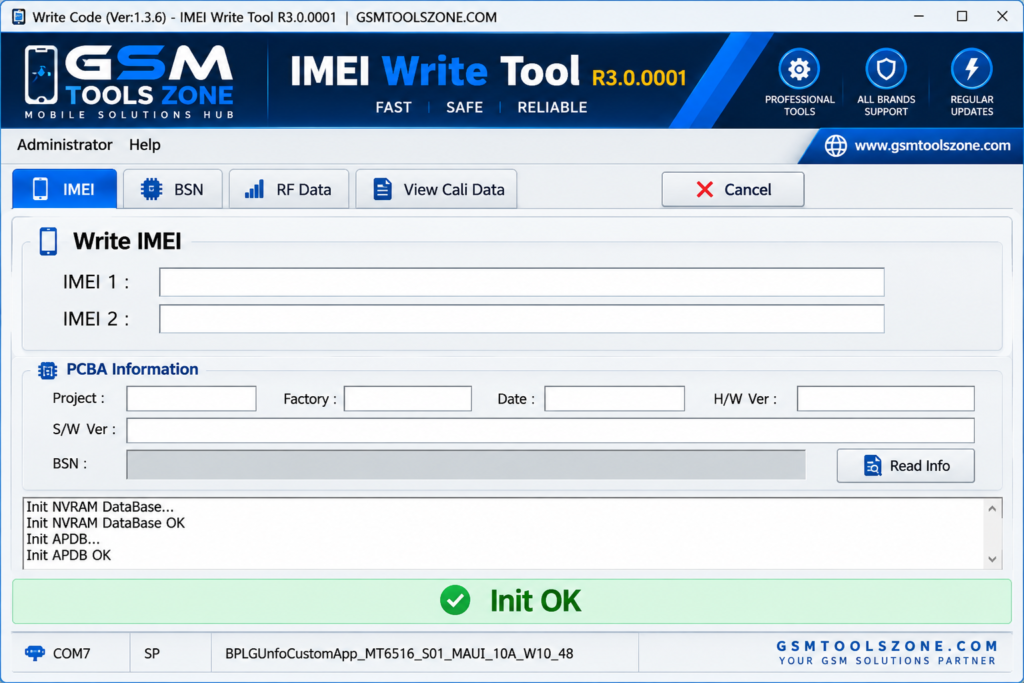
Task: Click the GSM Tools Zone phone logo
Action: coord(41,74)
